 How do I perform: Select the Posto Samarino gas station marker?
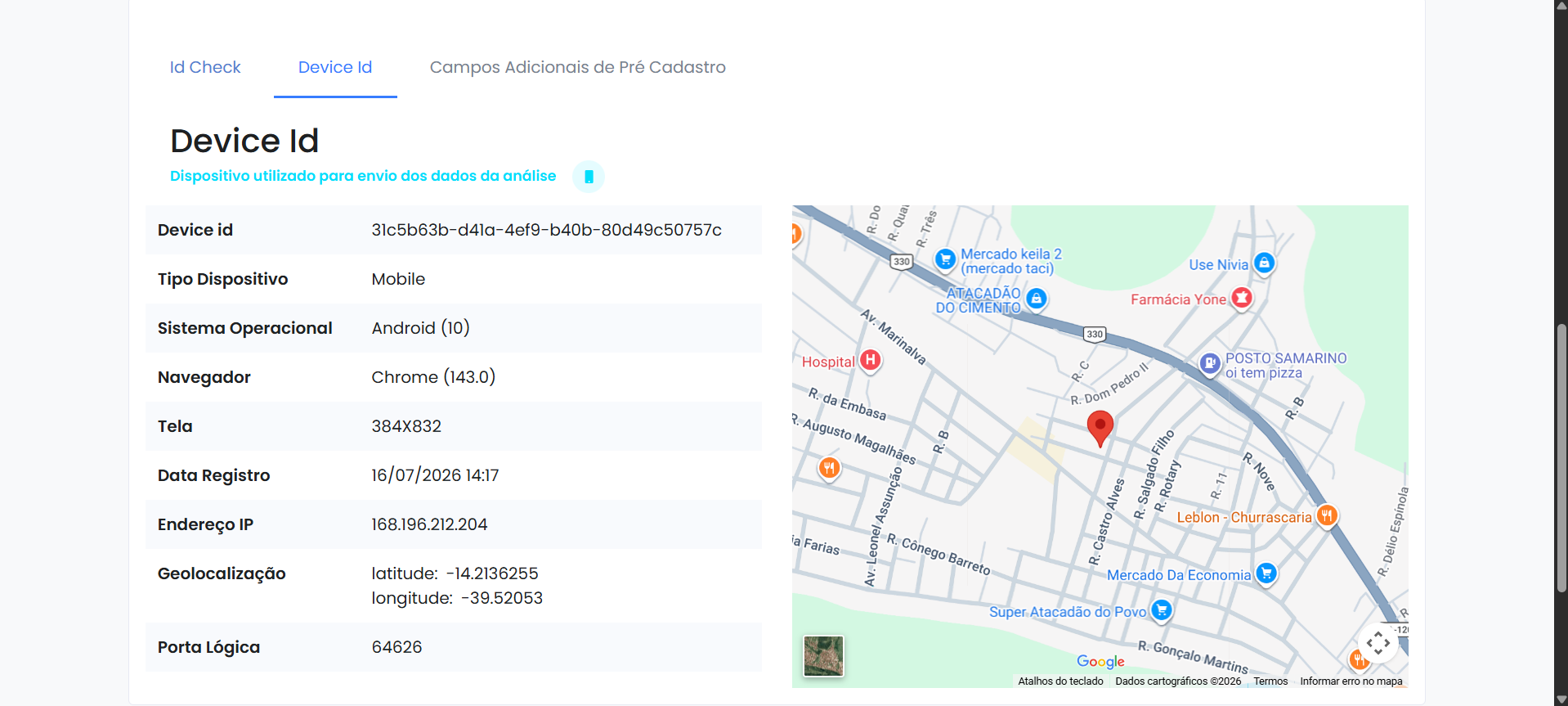tap(1210, 363)
